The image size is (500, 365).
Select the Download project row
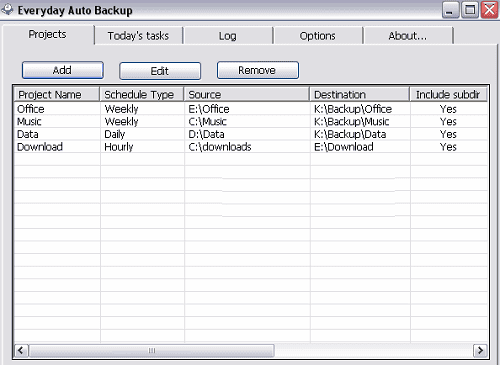click(x=251, y=147)
